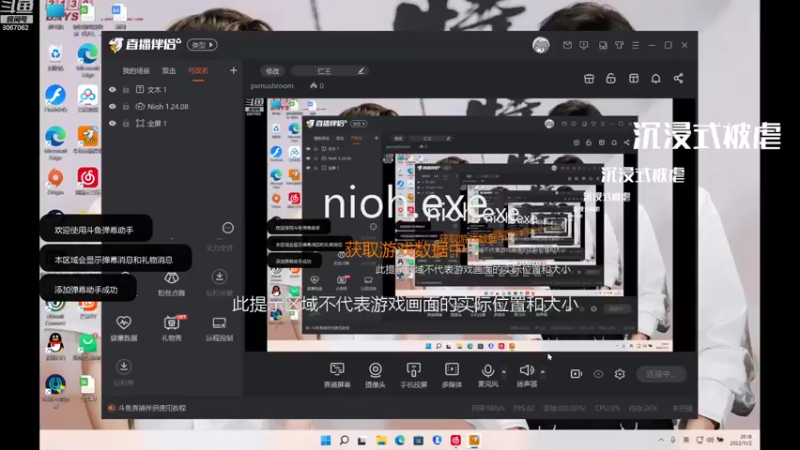Screen dimensions: 800x450
Task: Toggle the preview eye icon beside settings gear
Action: [x=598, y=374]
